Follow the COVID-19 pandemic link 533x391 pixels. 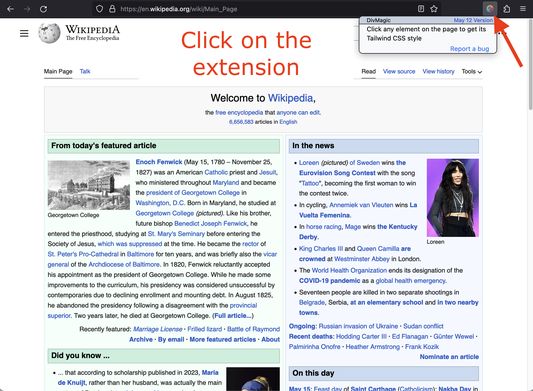329,280
